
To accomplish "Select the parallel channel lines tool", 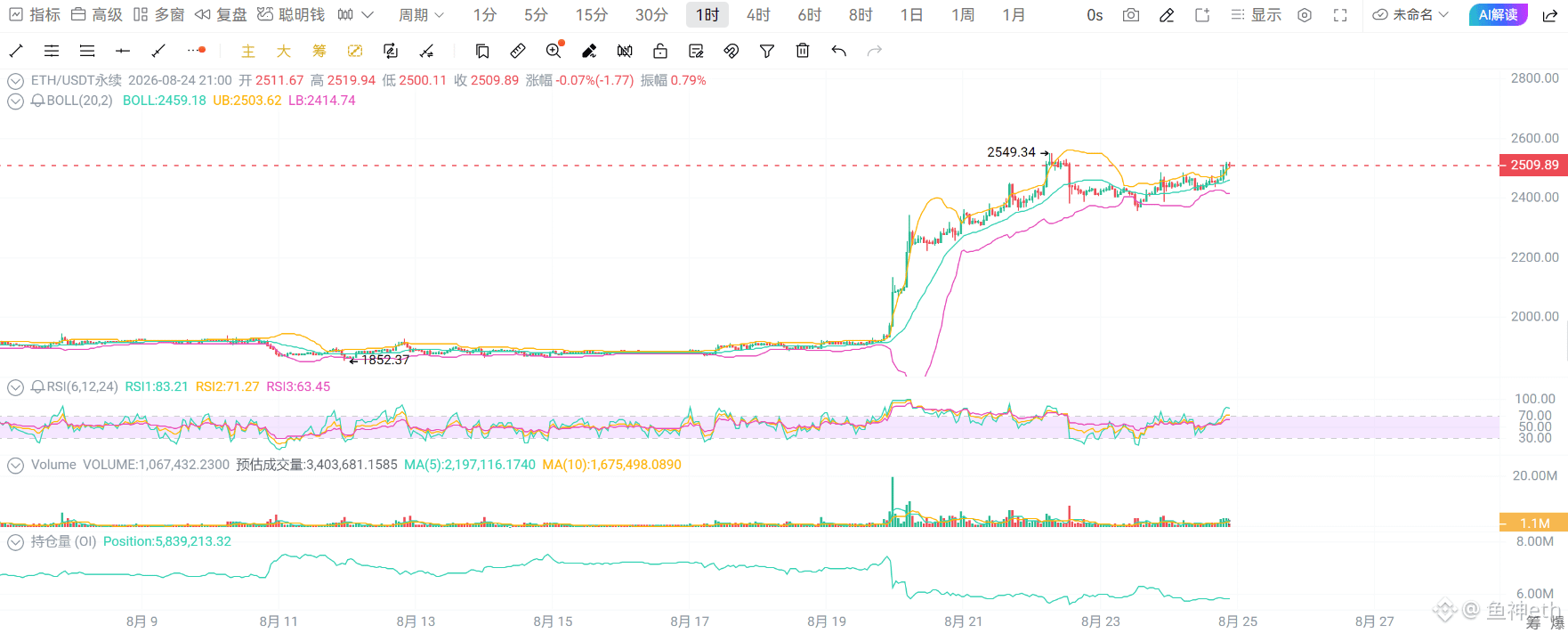I will point(52,51).
